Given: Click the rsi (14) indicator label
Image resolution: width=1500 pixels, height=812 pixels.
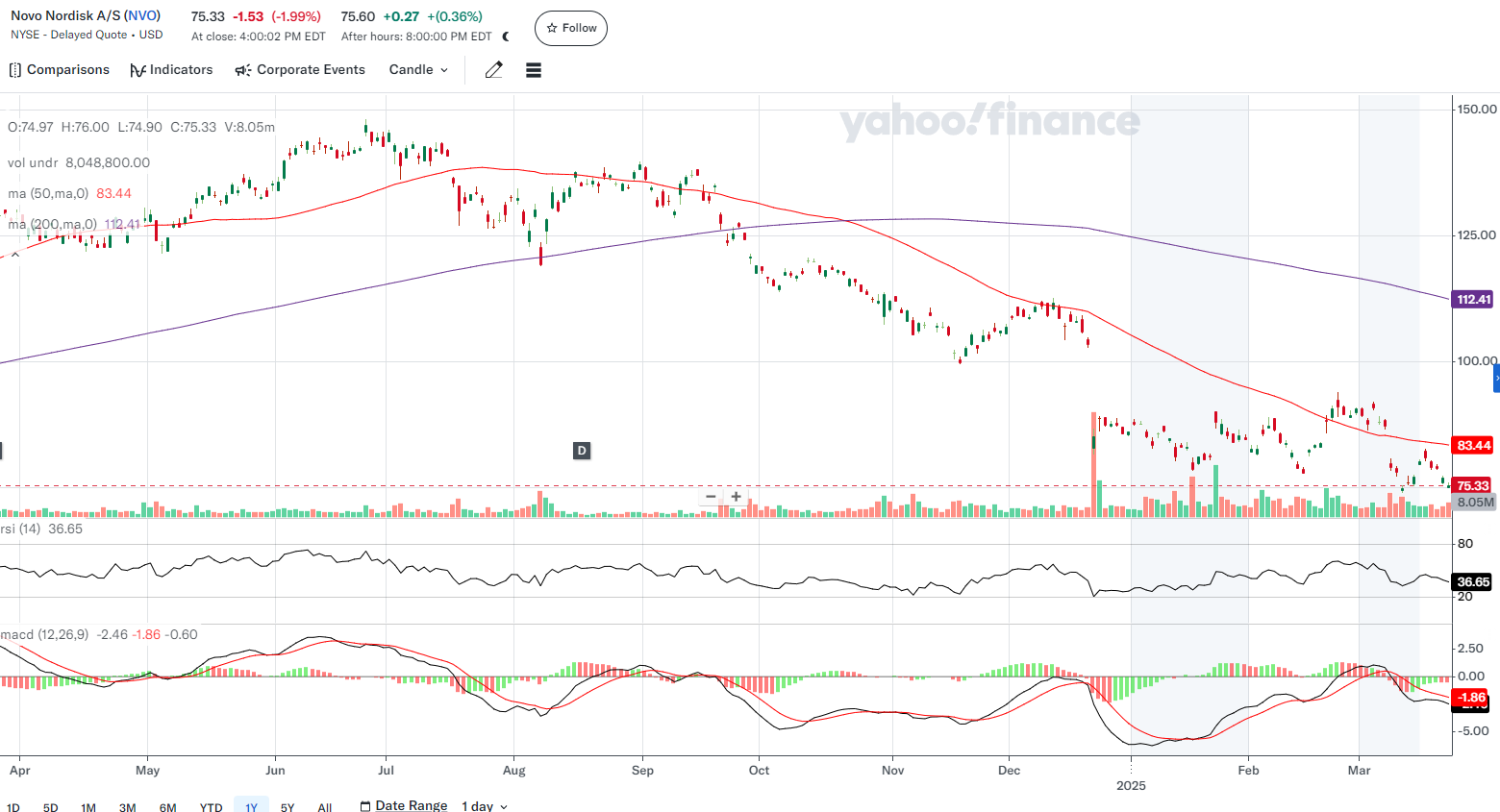Looking at the screenshot, I should point(20,529).
